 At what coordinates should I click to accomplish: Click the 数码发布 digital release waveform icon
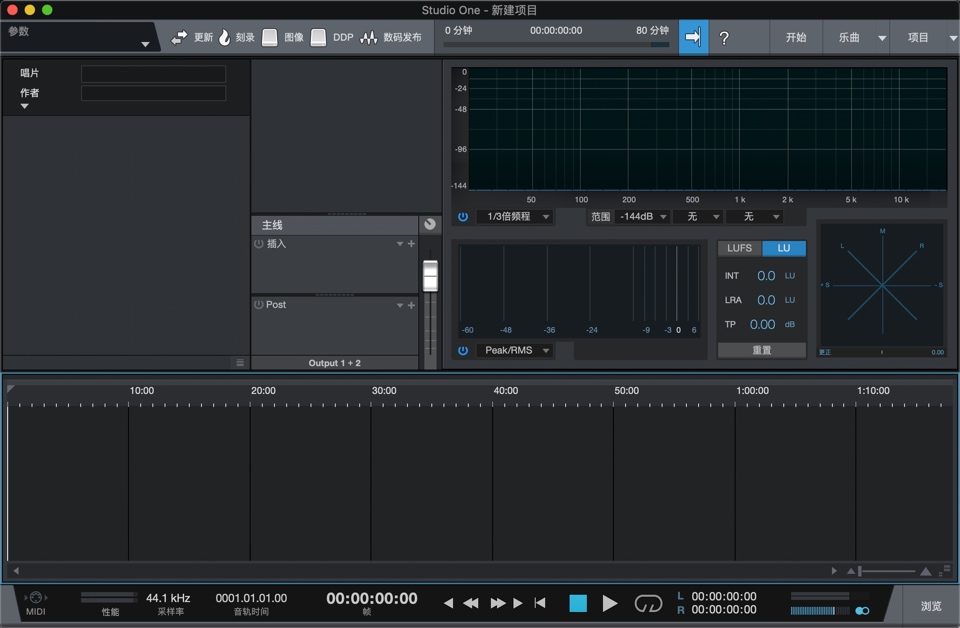tap(368, 37)
